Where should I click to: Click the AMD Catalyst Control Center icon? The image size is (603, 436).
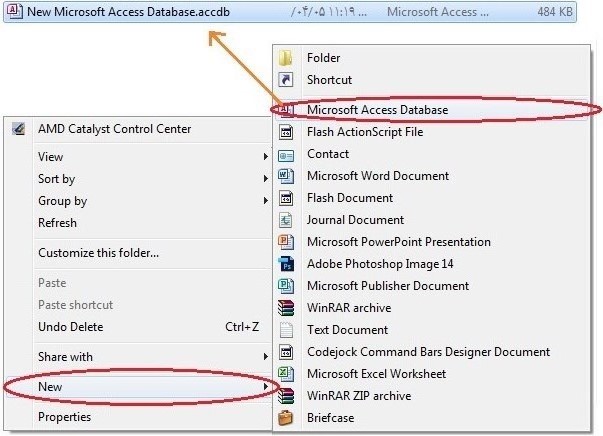click(x=18, y=129)
